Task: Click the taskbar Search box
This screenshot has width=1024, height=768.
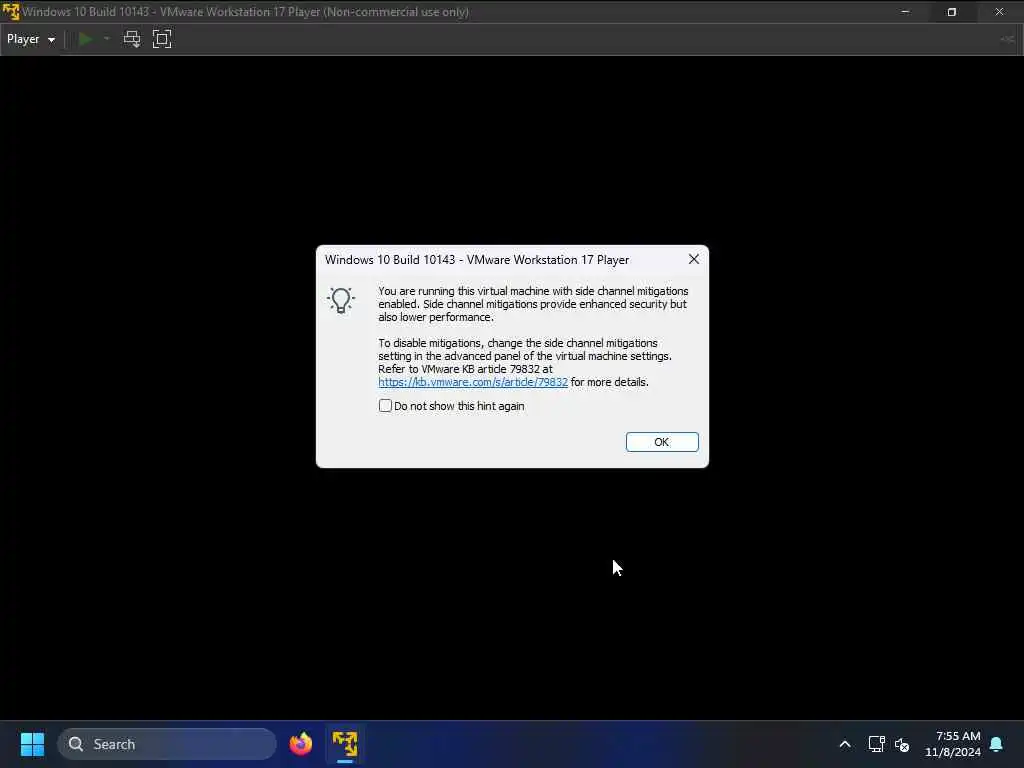Action: pyautogui.click(x=167, y=744)
